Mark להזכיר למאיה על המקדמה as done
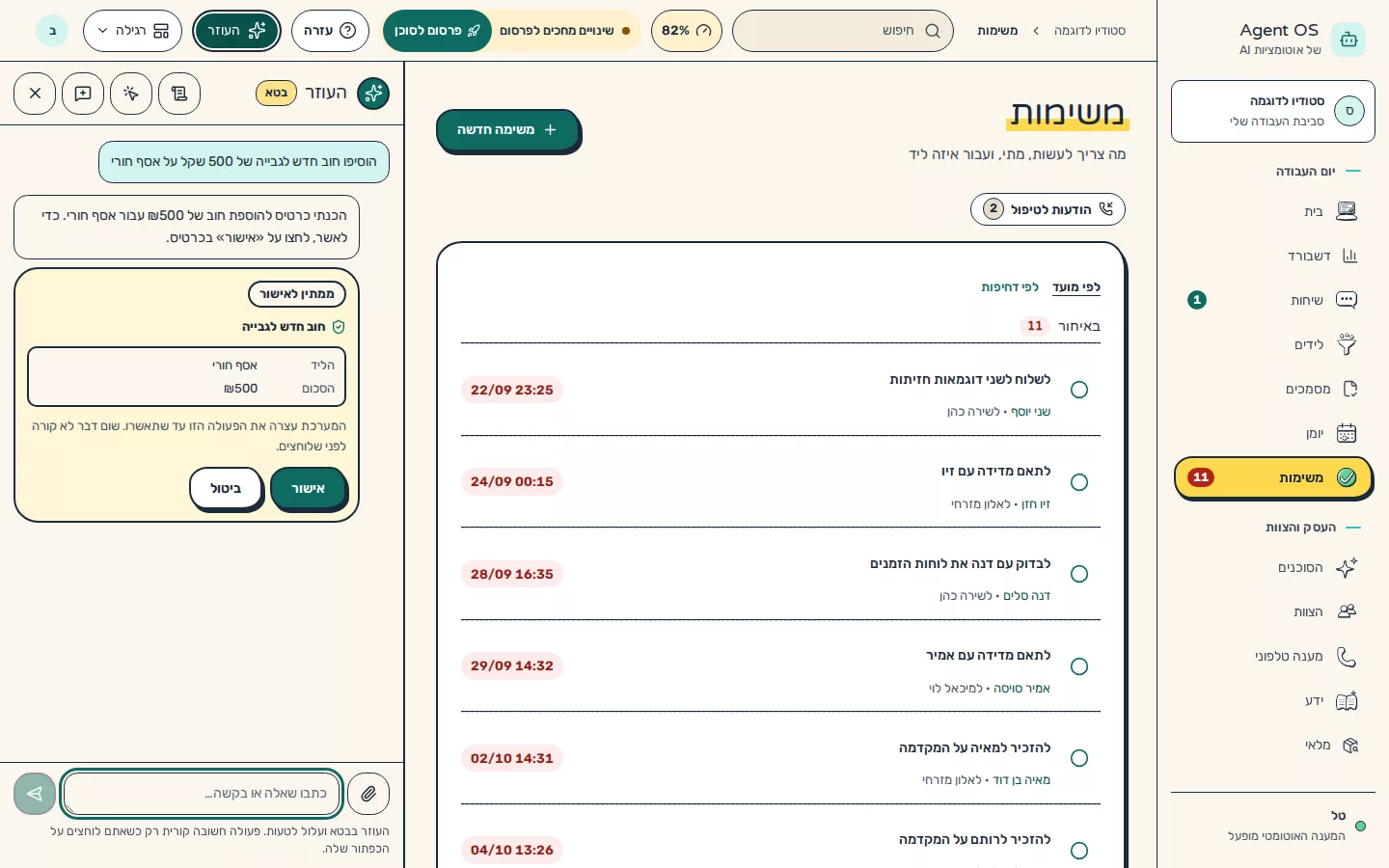This screenshot has width=1389, height=868. coord(1079,758)
